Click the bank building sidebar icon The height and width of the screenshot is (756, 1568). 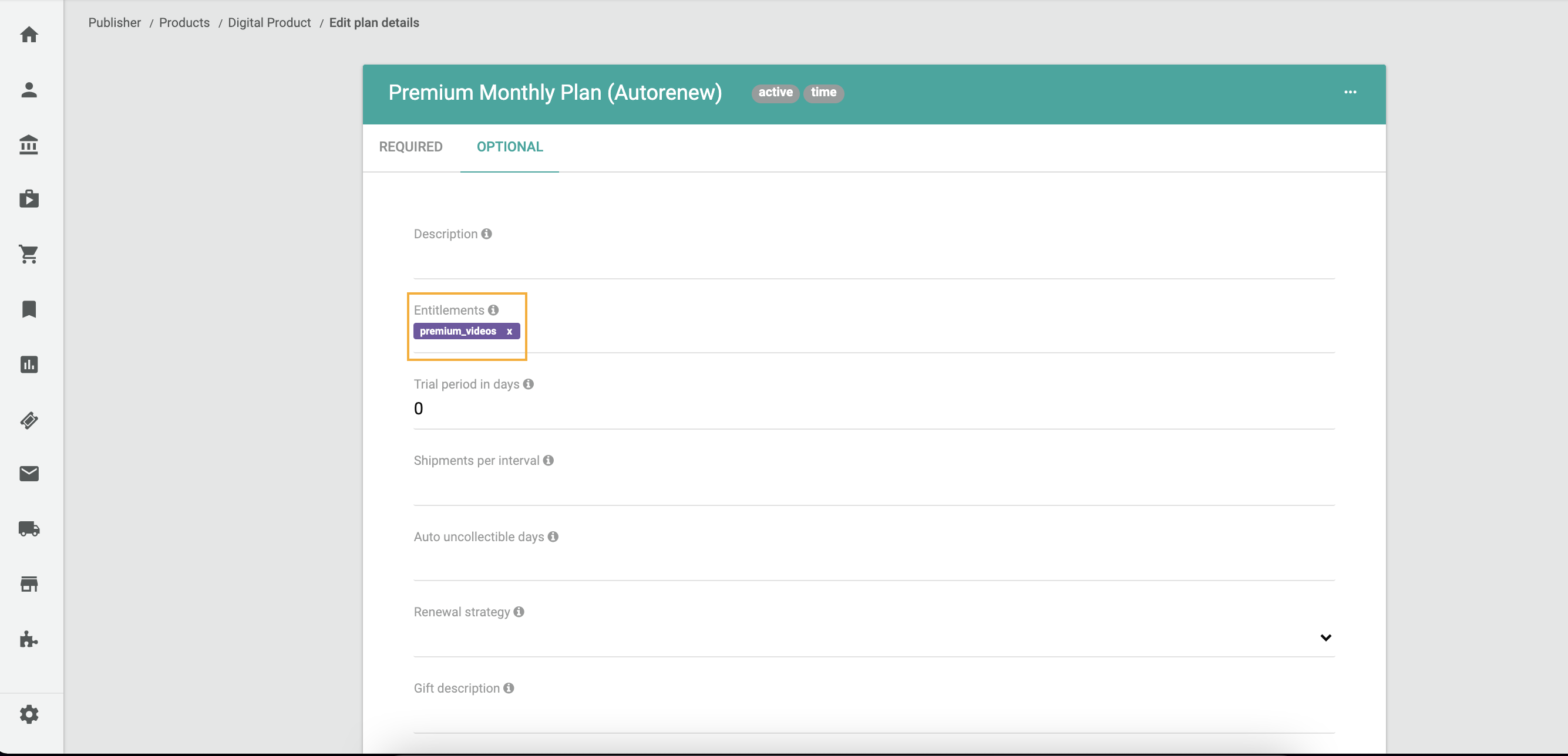[29, 145]
